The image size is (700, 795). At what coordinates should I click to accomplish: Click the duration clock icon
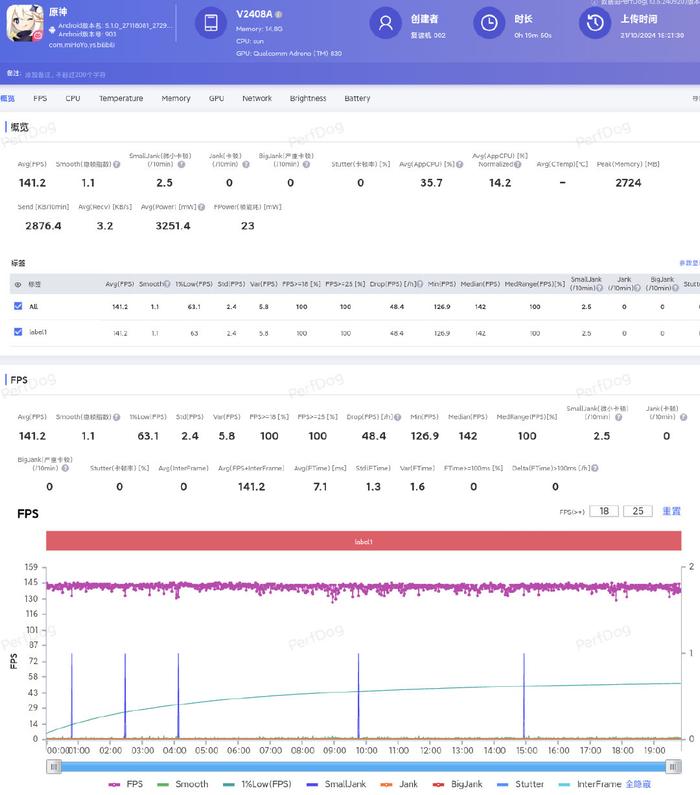click(x=488, y=24)
